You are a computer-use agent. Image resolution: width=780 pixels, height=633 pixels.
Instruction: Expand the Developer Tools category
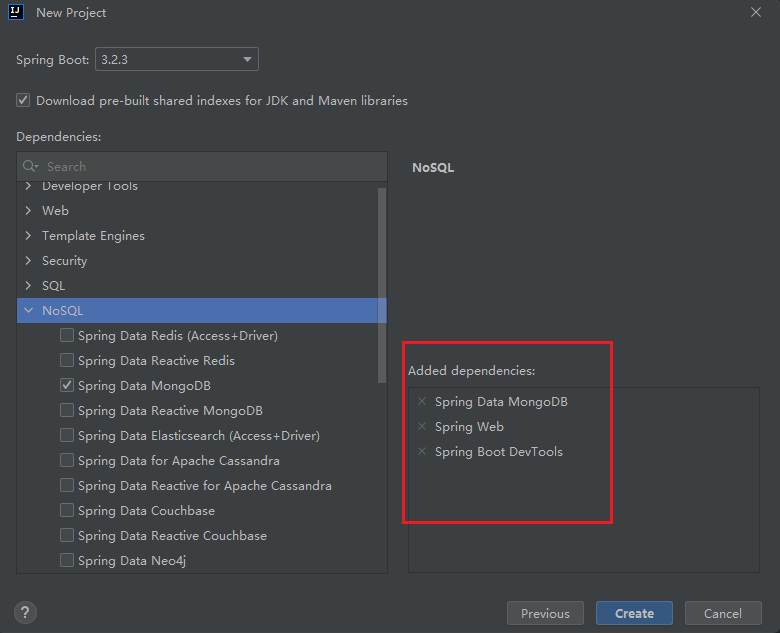(28, 186)
